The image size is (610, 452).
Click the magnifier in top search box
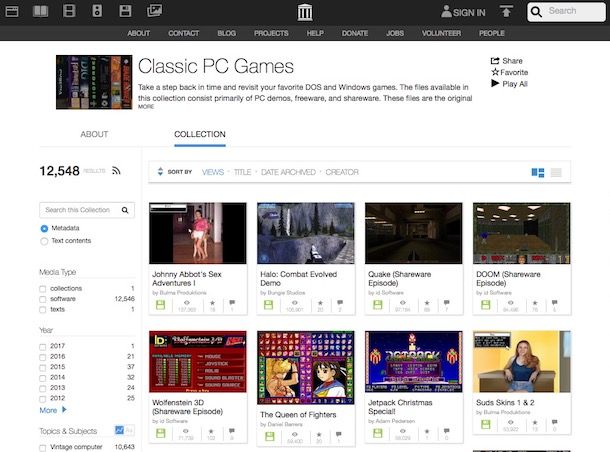(536, 12)
